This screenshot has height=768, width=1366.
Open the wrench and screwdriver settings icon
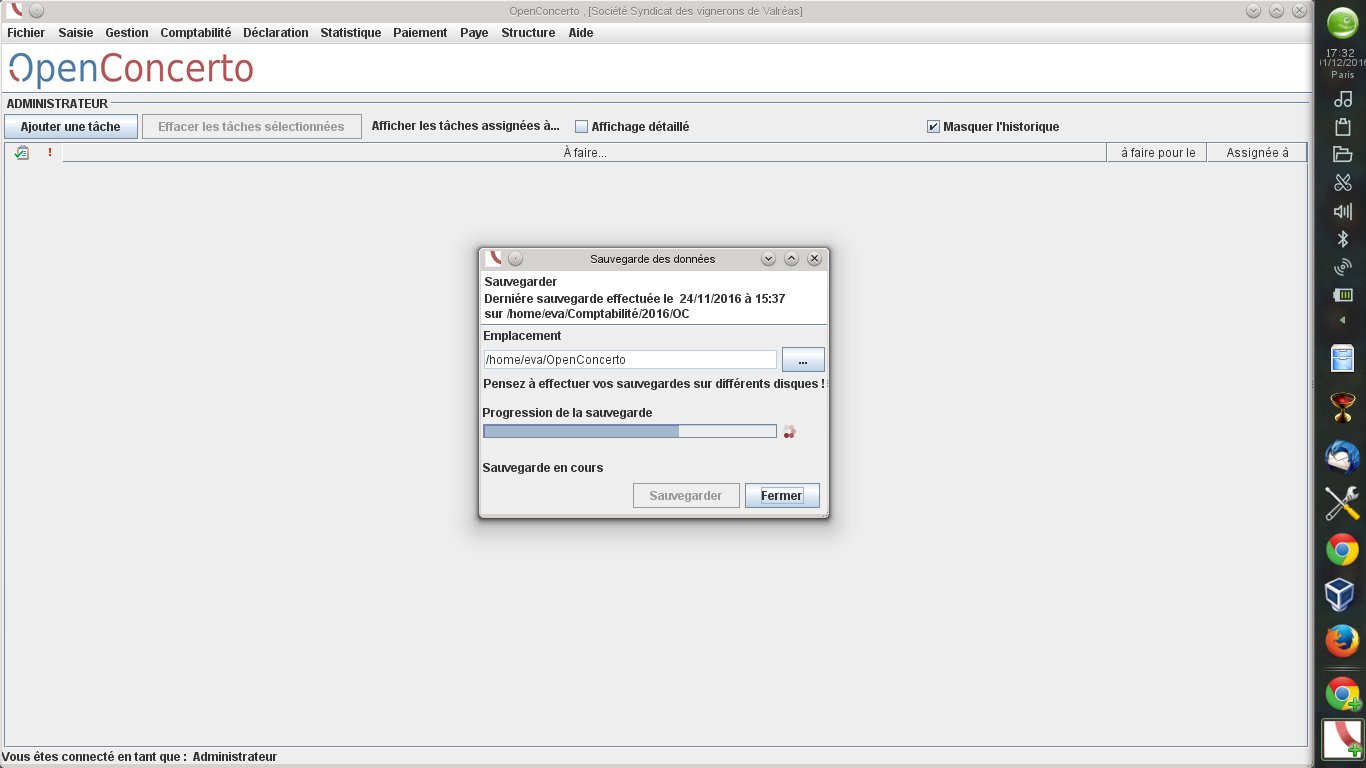tap(1342, 503)
